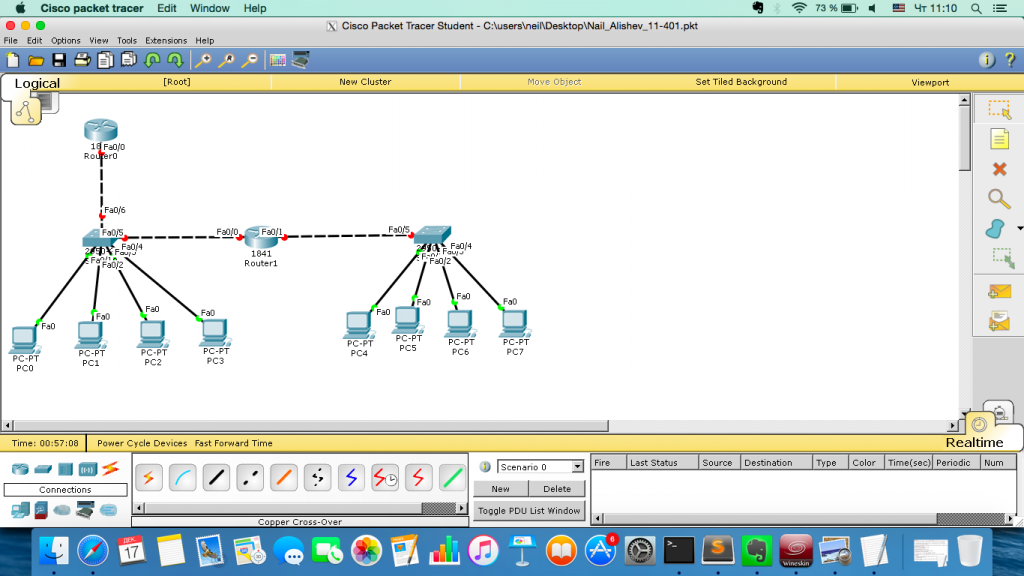Open the drawing palette toolbar icon
The image size is (1024, 576).
pos(277,60)
